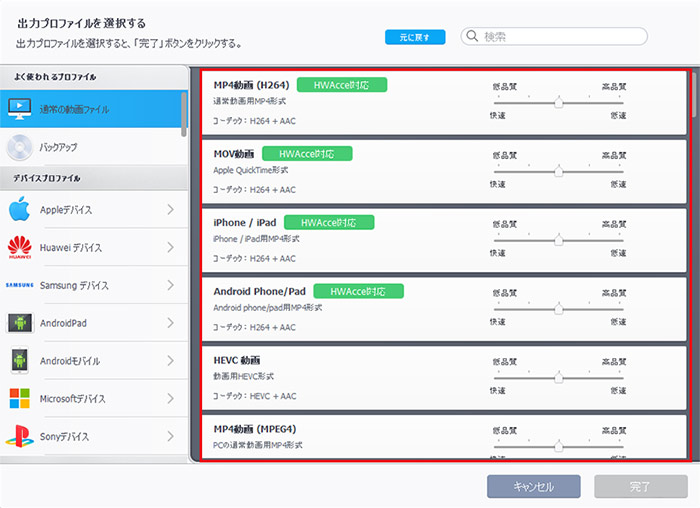This screenshot has width=700, height=508.
Task: Click quality slider for Android Phone/Pad
Action: (558, 308)
